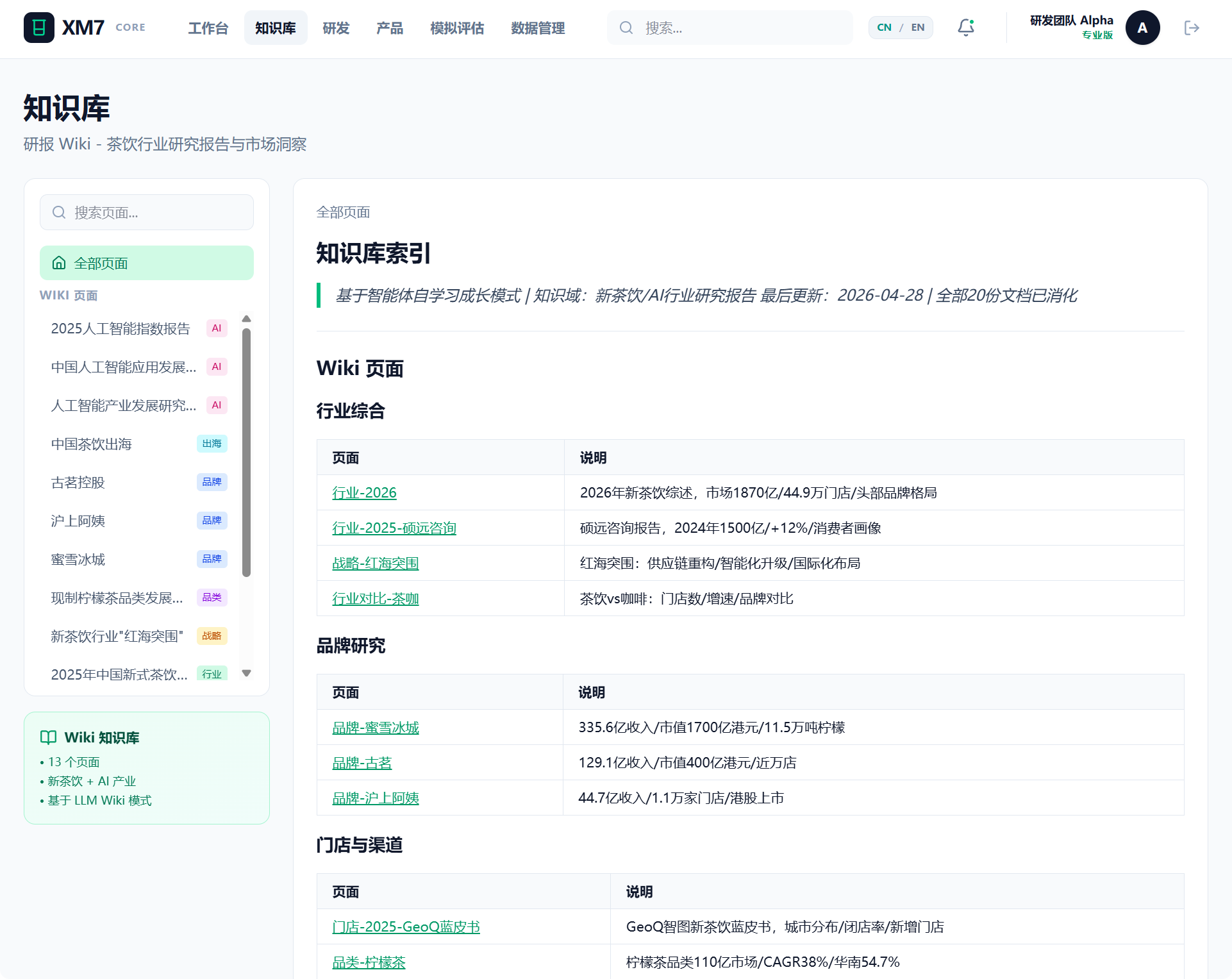Click the sidebar scrollbar down arrow
Screen dimensions: 1232x979
246,673
